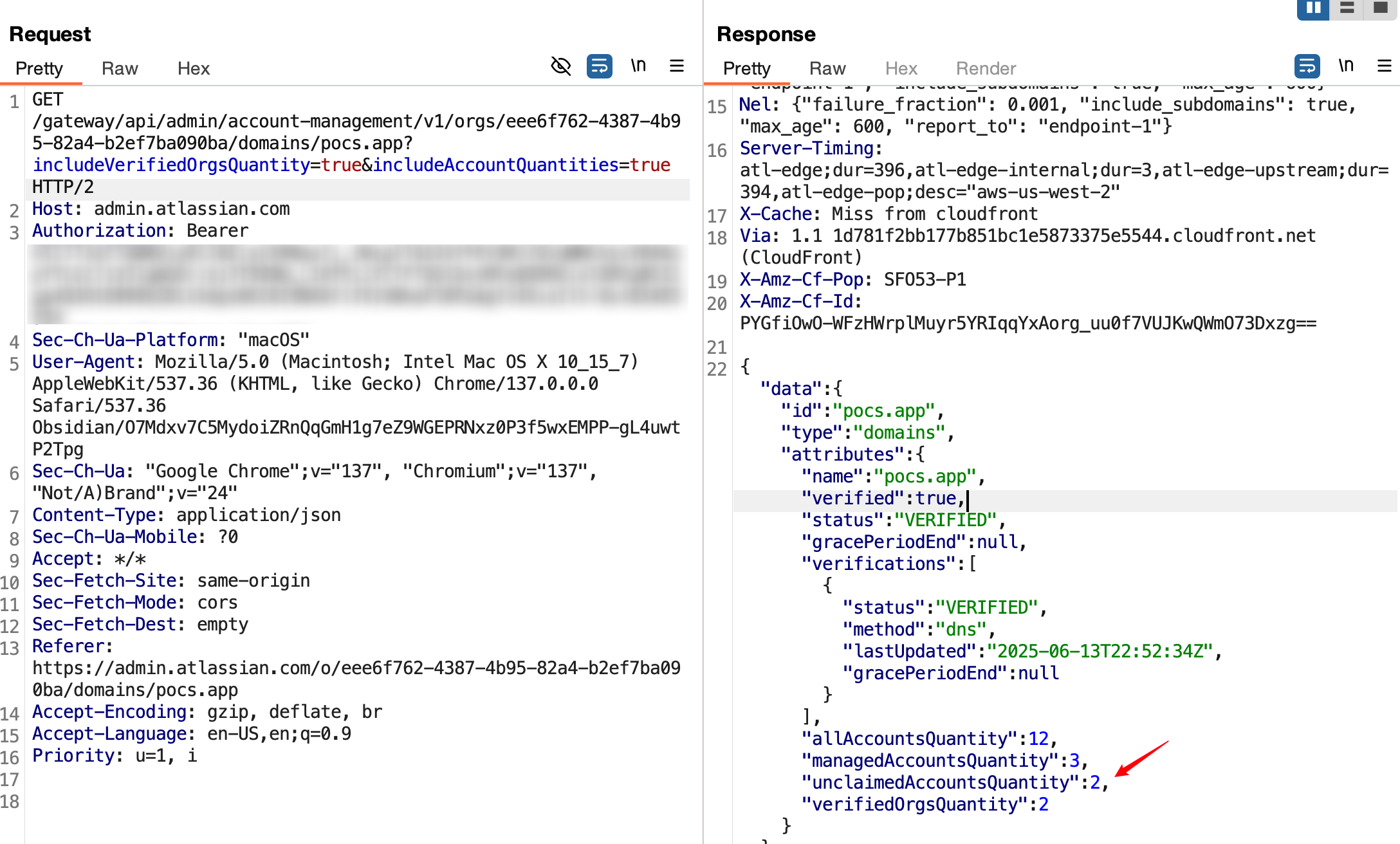
Task: Click the Referer header name
Action: click(x=68, y=646)
